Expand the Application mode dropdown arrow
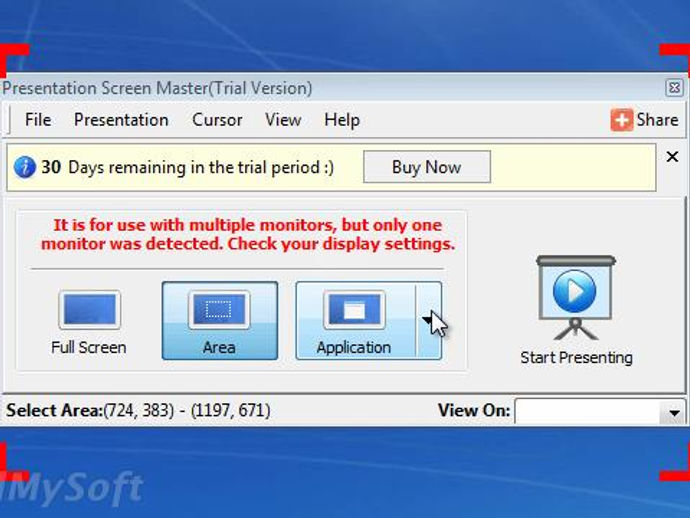Viewport: 690px width, 518px height. [x=428, y=321]
